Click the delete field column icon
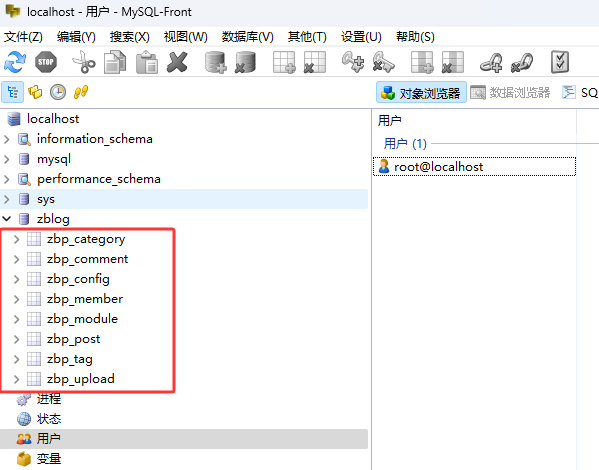The image size is (599, 470). (453, 62)
